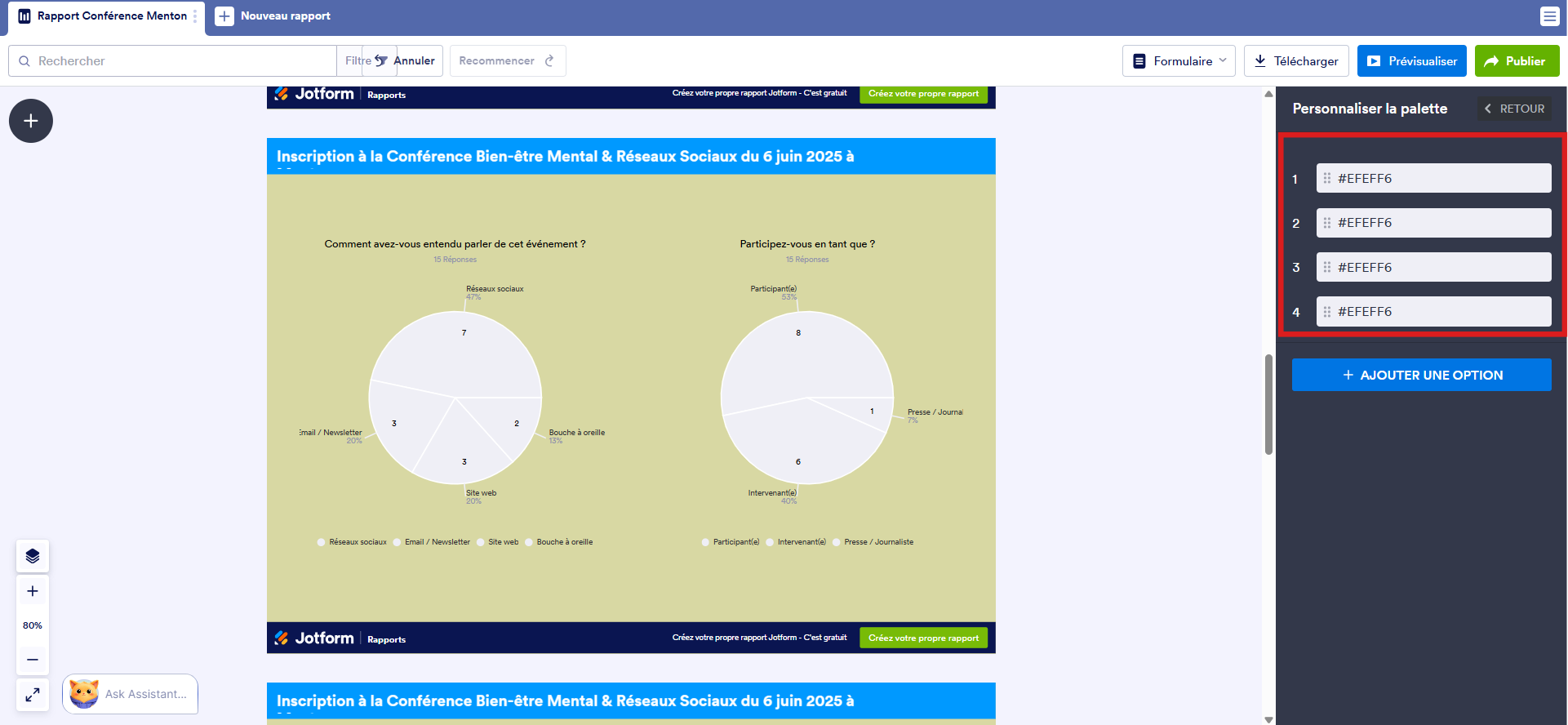Toggle fullscreen with the expand arrows icon
The height and width of the screenshot is (725, 1568).
click(33, 695)
